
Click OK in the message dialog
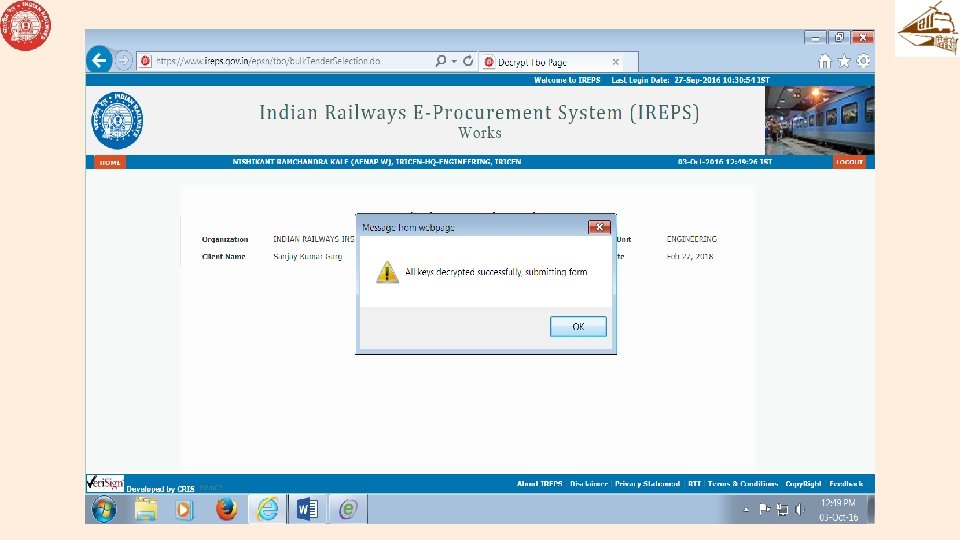pyautogui.click(x=578, y=326)
